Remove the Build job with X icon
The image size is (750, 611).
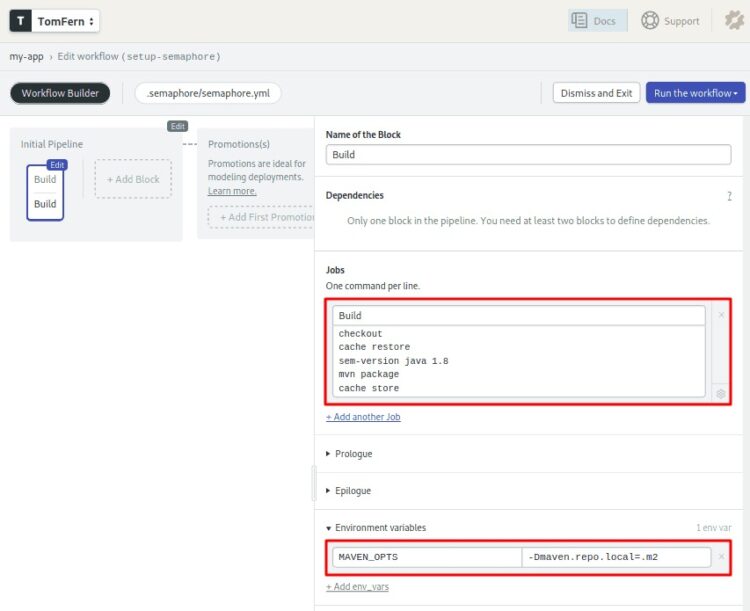pyautogui.click(x=721, y=315)
